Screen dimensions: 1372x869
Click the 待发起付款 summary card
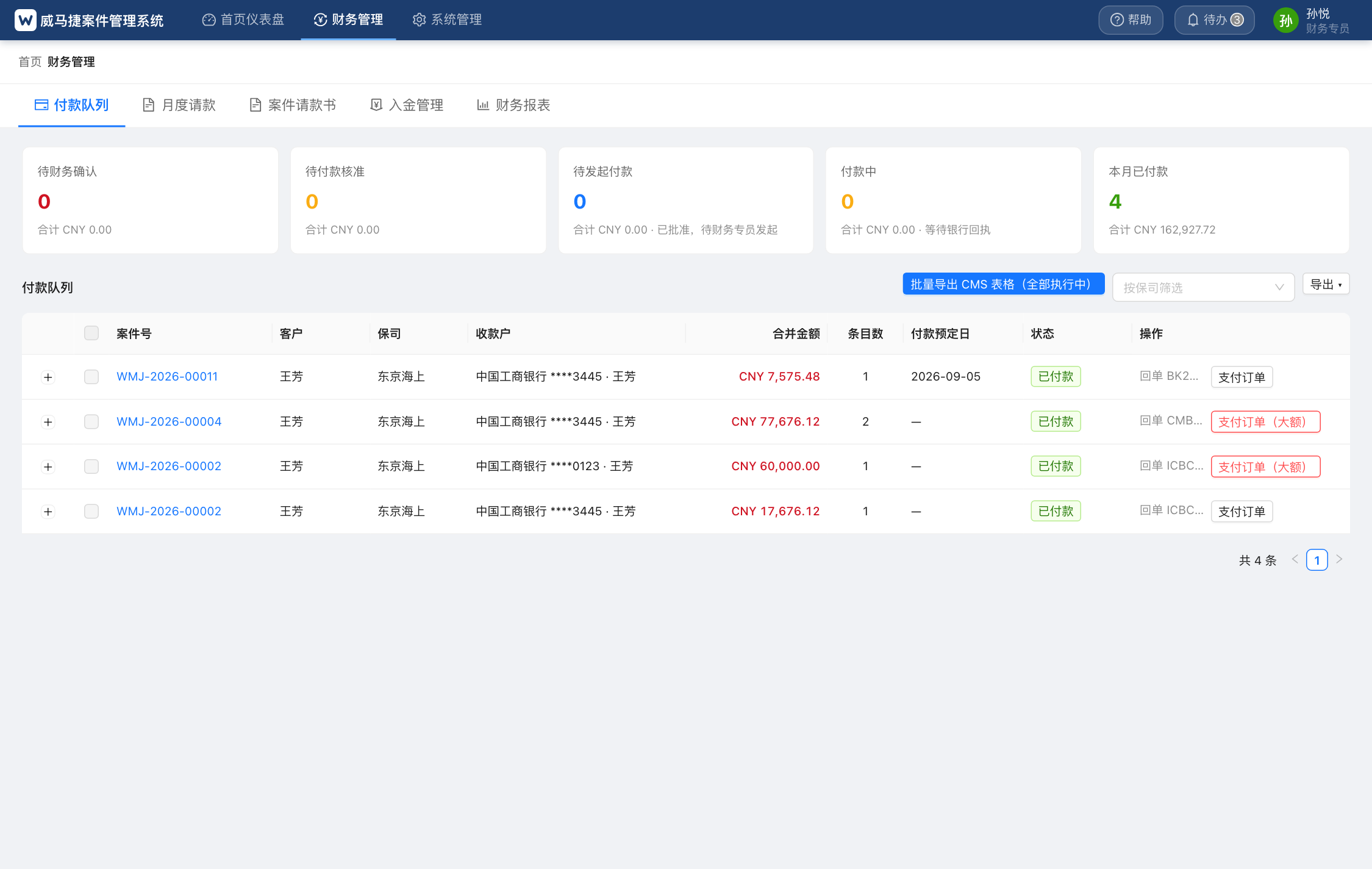coord(686,200)
